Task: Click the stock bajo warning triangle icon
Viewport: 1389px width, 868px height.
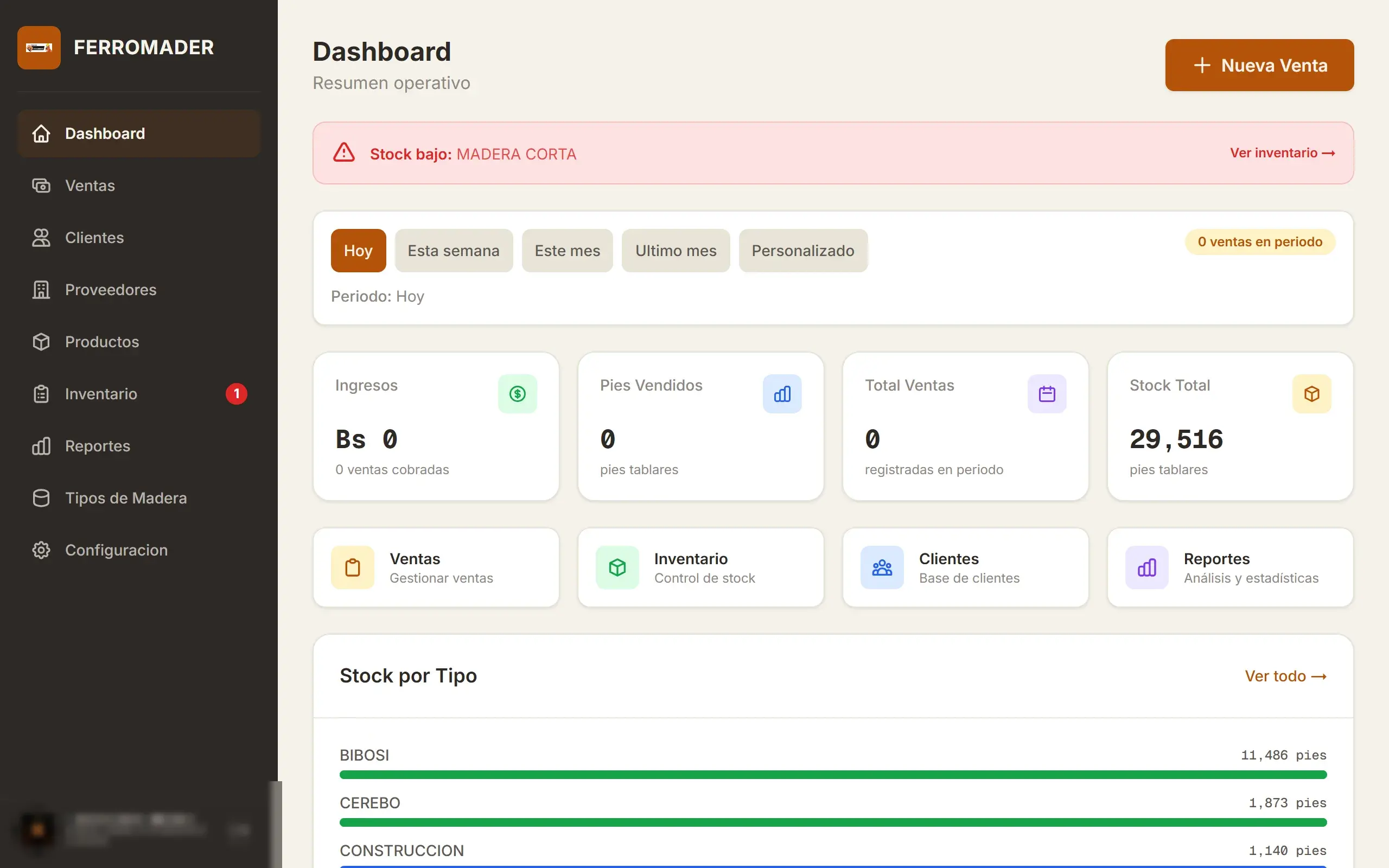Action: click(344, 152)
